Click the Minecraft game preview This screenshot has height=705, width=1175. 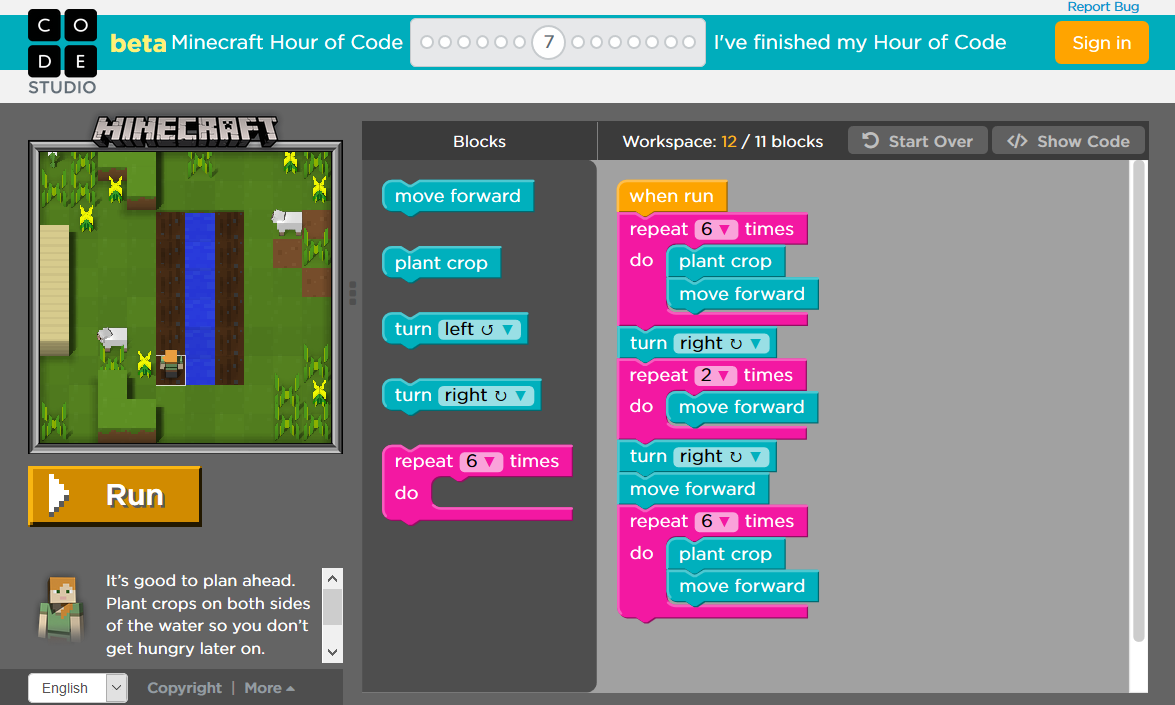(185, 297)
